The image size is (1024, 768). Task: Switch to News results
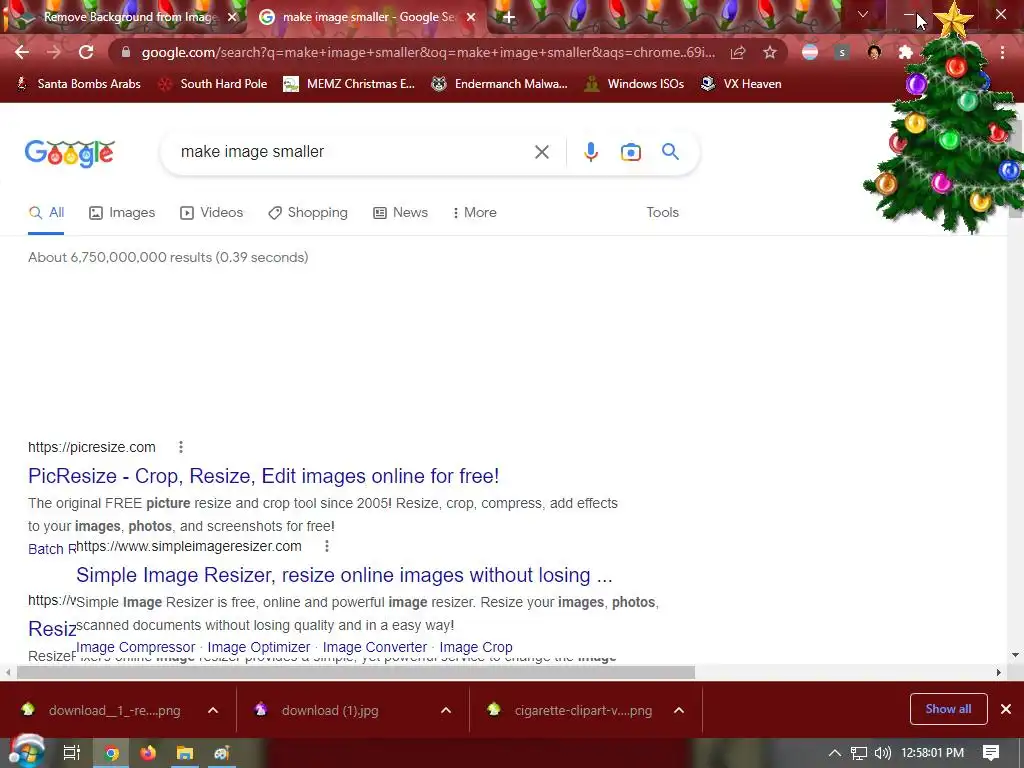click(x=400, y=212)
